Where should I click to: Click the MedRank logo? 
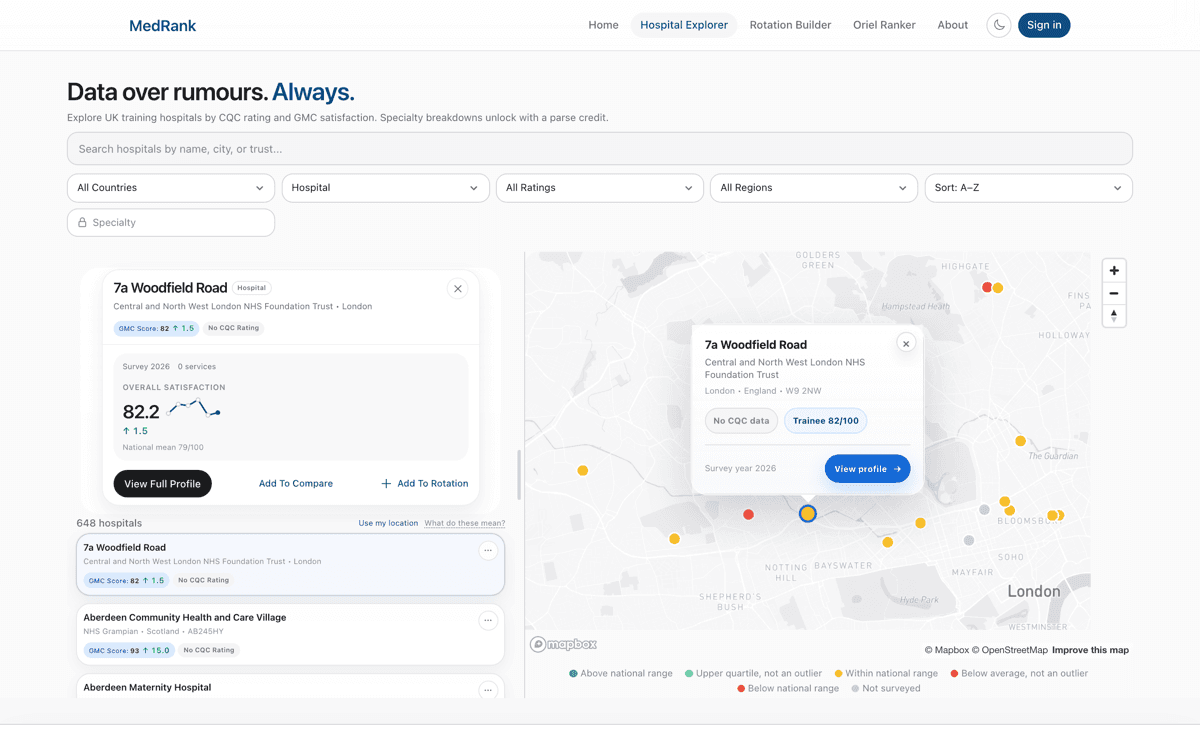click(163, 25)
